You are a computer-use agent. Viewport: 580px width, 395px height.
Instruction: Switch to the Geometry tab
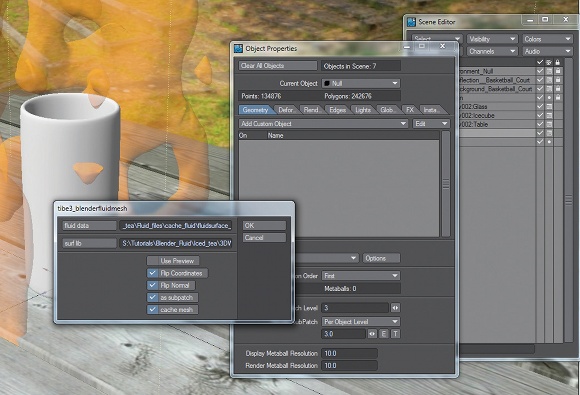tap(256, 110)
